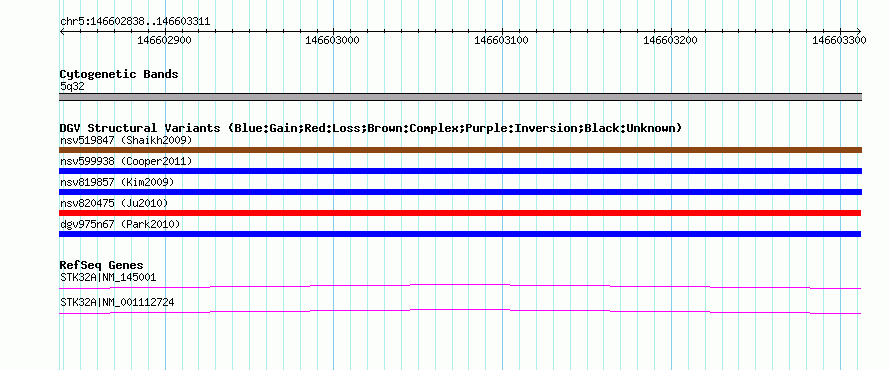Click the magenta STK32A|NM_145001 transcript line
This screenshot has width=890, height=370.
click(460, 287)
